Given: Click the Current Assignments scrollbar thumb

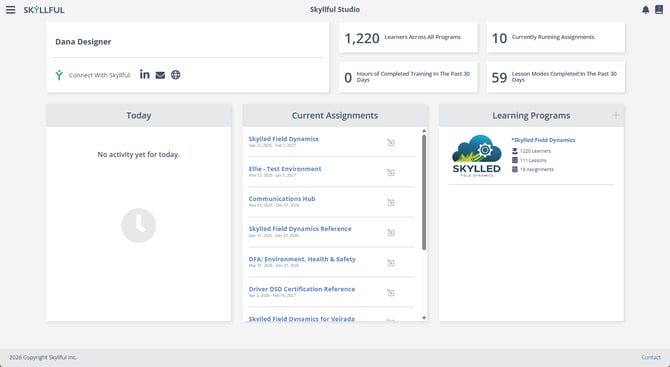Looking at the screenshot, I should pos(424,192).
